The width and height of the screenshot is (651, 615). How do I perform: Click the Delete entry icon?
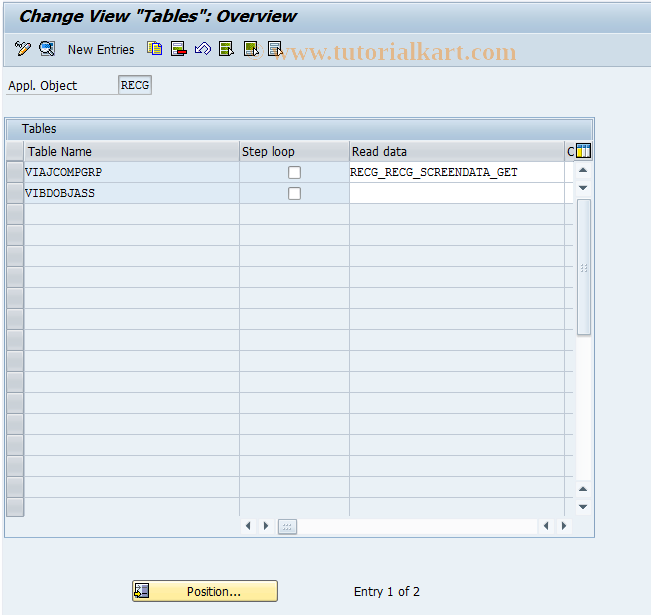179,49
